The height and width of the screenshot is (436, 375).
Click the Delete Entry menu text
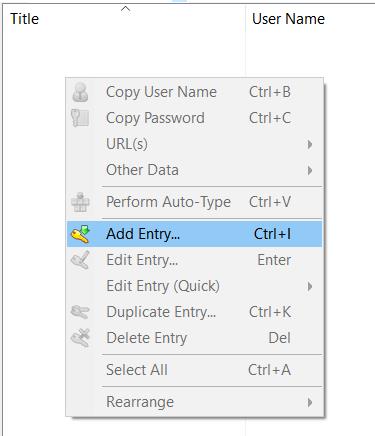pos(147,338)
